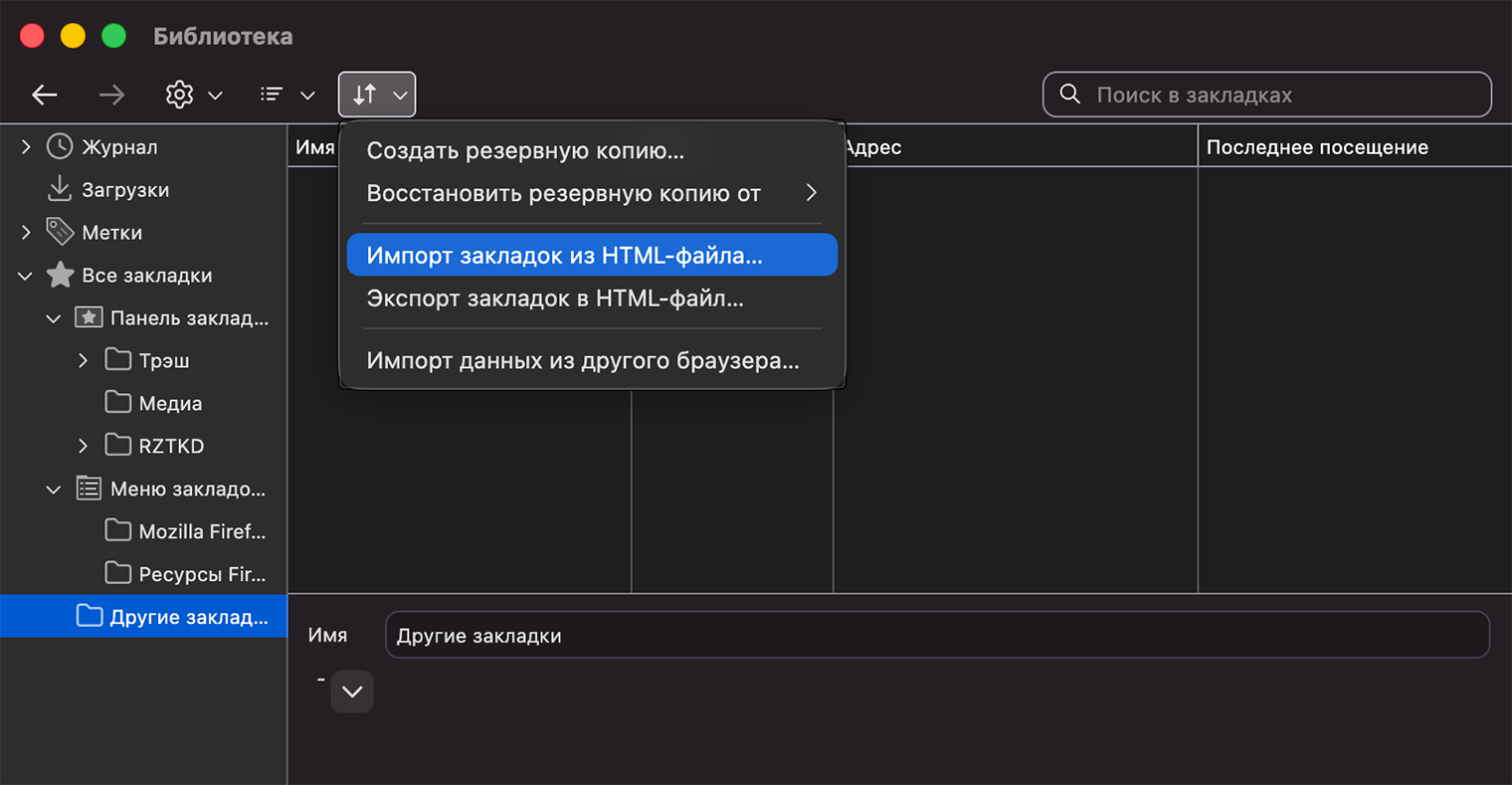The width and height of the screenshot is (1512, 785).
Task: Choose Импорт данных из другого браузера
Action: click(581, 360)
